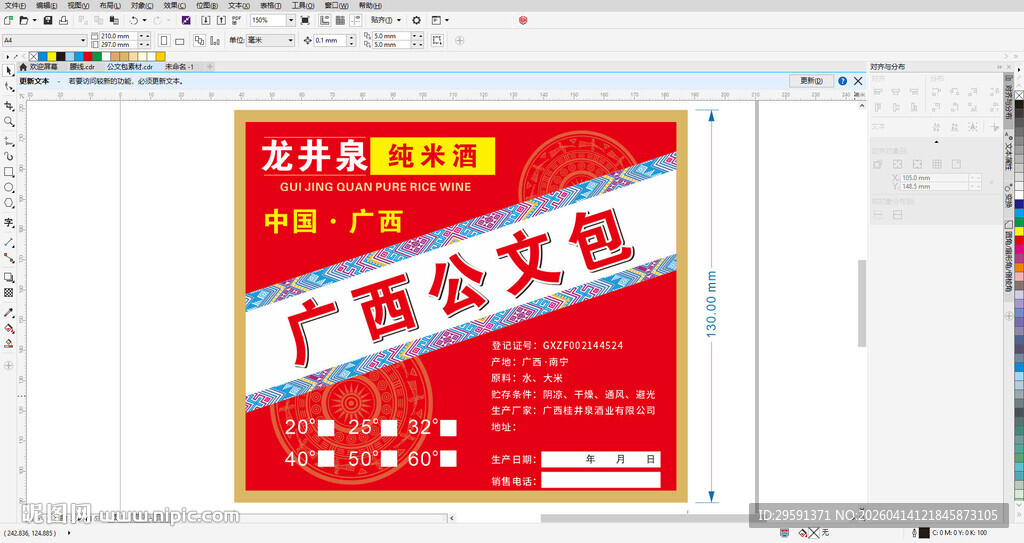Open the A4 page size dropdown
1024x543 pixels.
83,41
